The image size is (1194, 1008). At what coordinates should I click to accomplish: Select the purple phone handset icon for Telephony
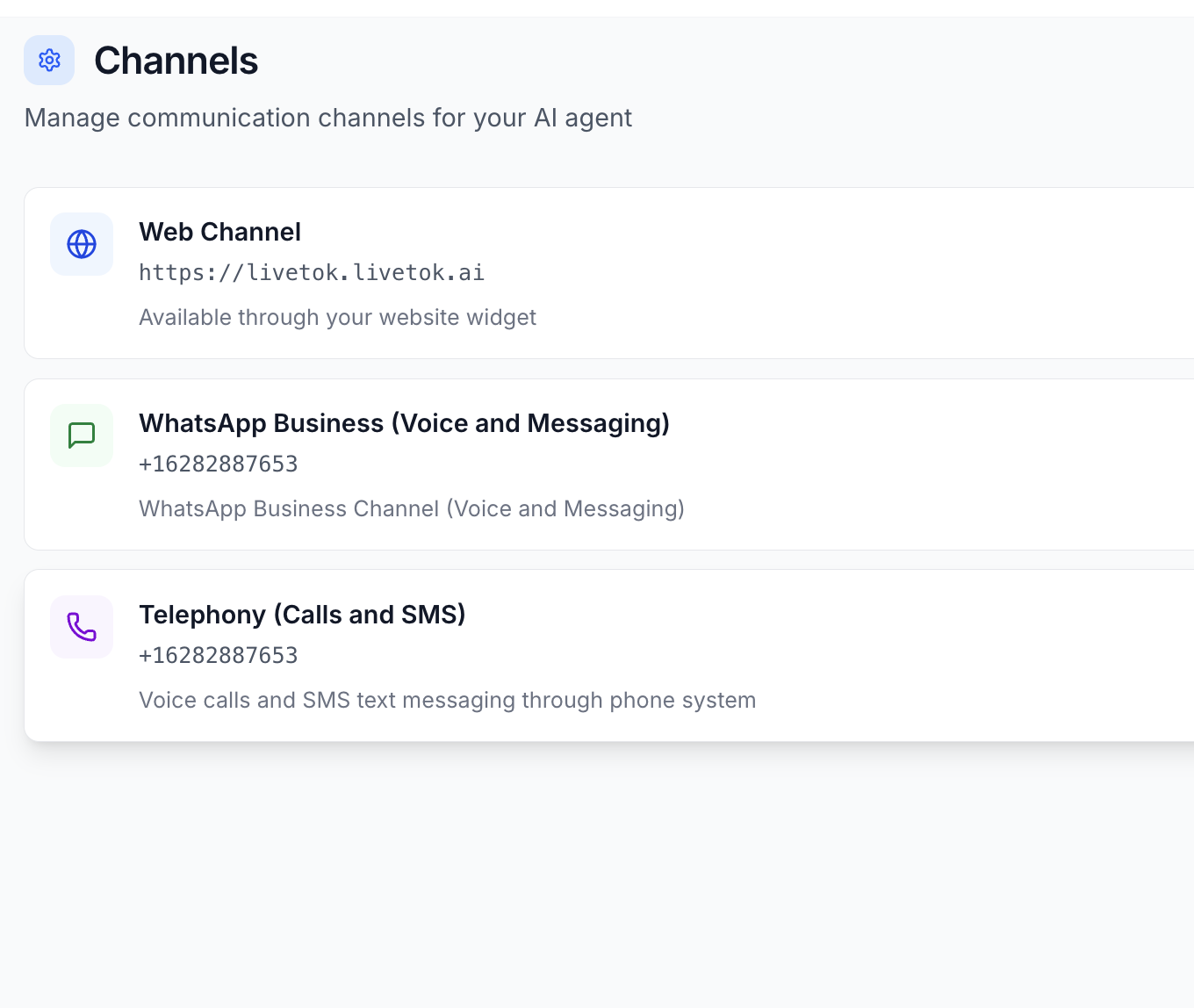tap(82, 627)
